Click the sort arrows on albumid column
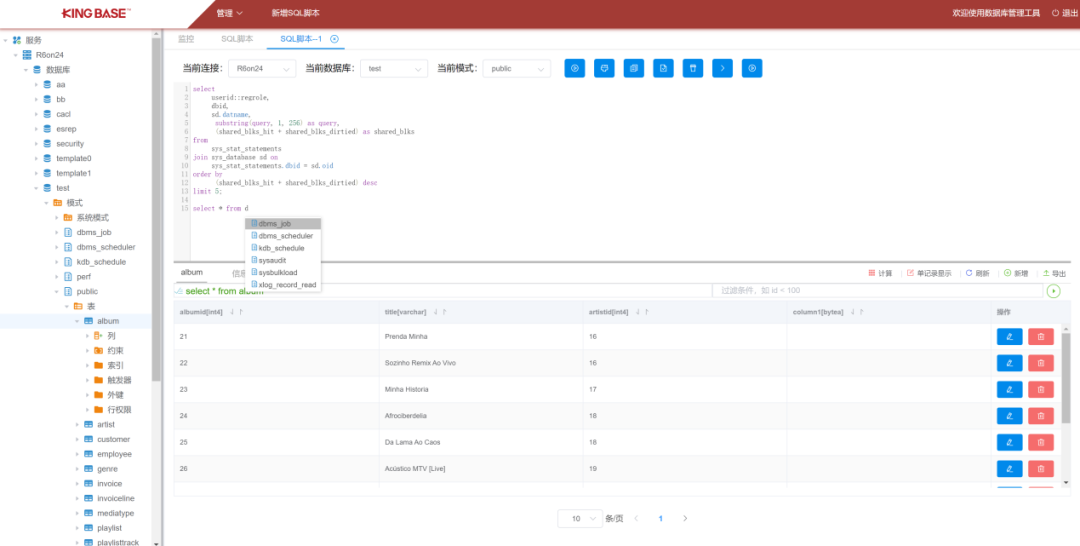 (x=236, y=312)
